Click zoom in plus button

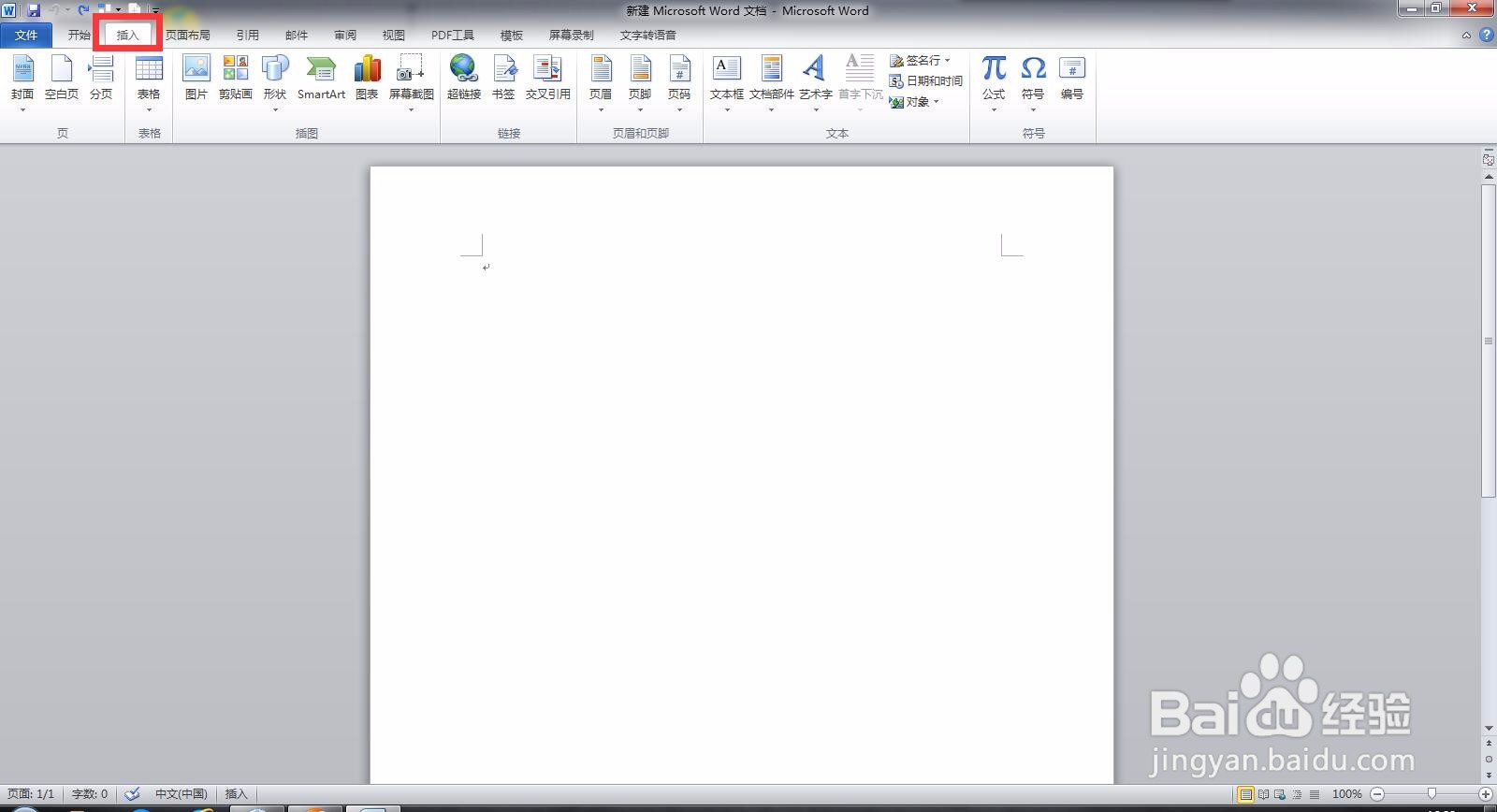click(x=1486, y=794)
